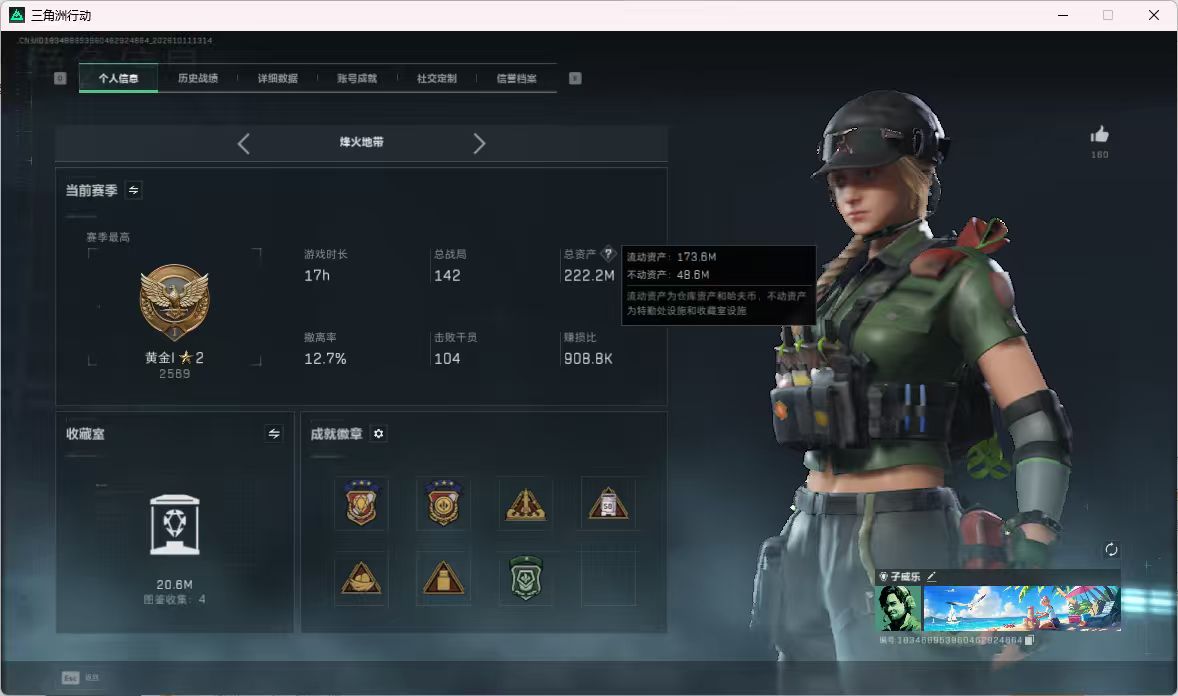This screenshot has width=1178, height=696.
Task: Copy the player ID number
Action: tap(1029, 640)
